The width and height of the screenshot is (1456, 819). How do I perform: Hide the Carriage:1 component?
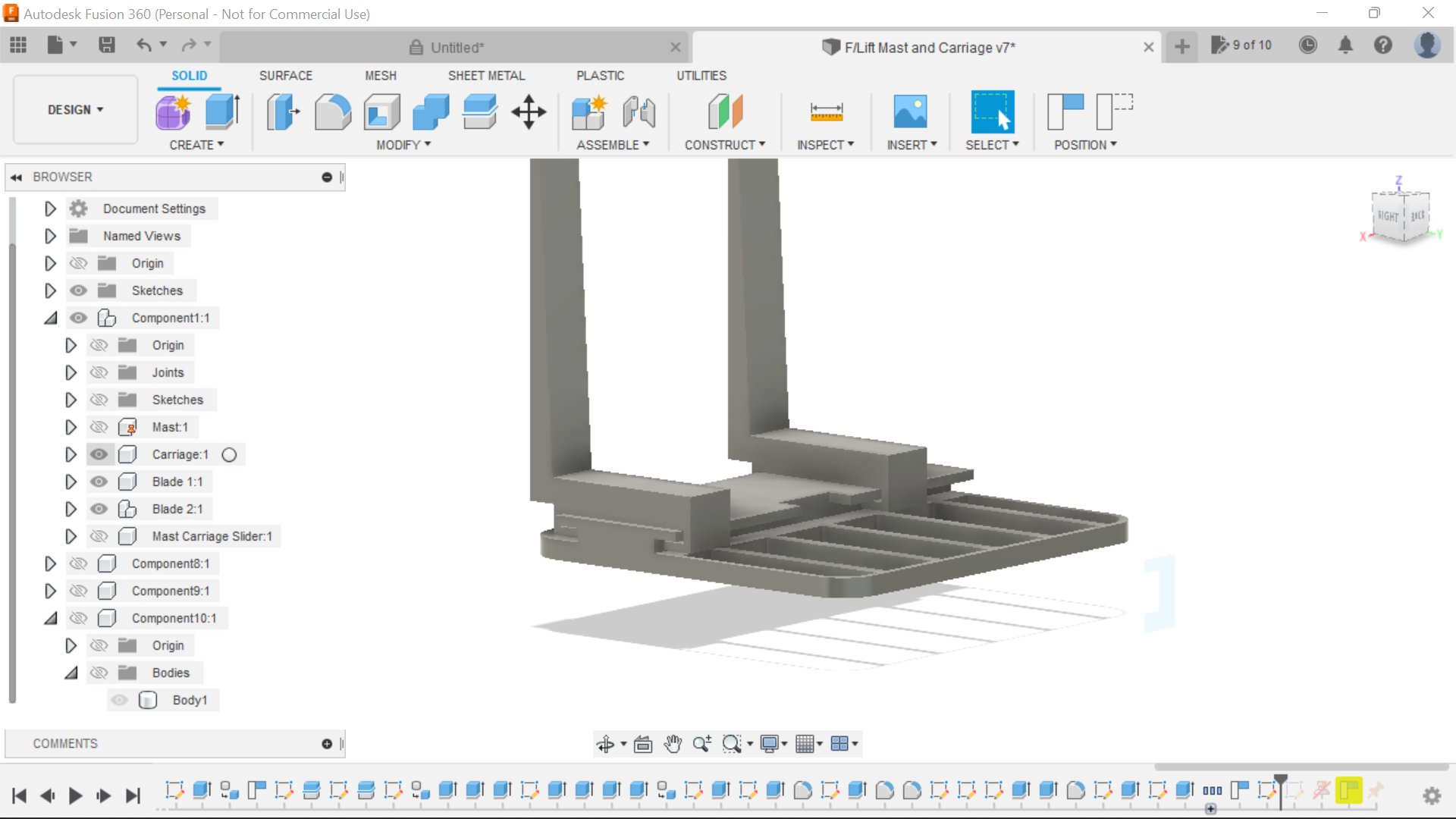click(99, 454)
